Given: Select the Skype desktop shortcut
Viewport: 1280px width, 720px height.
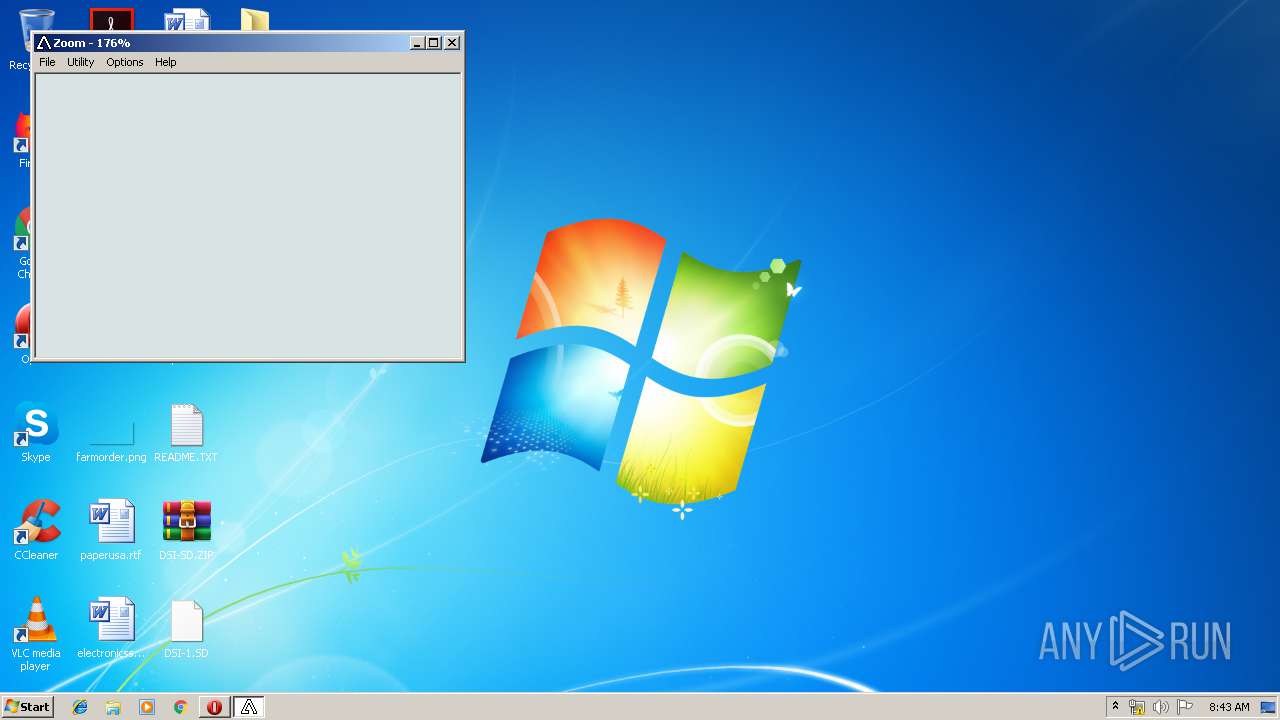Looking at the screenshot, I should (36, 433).
